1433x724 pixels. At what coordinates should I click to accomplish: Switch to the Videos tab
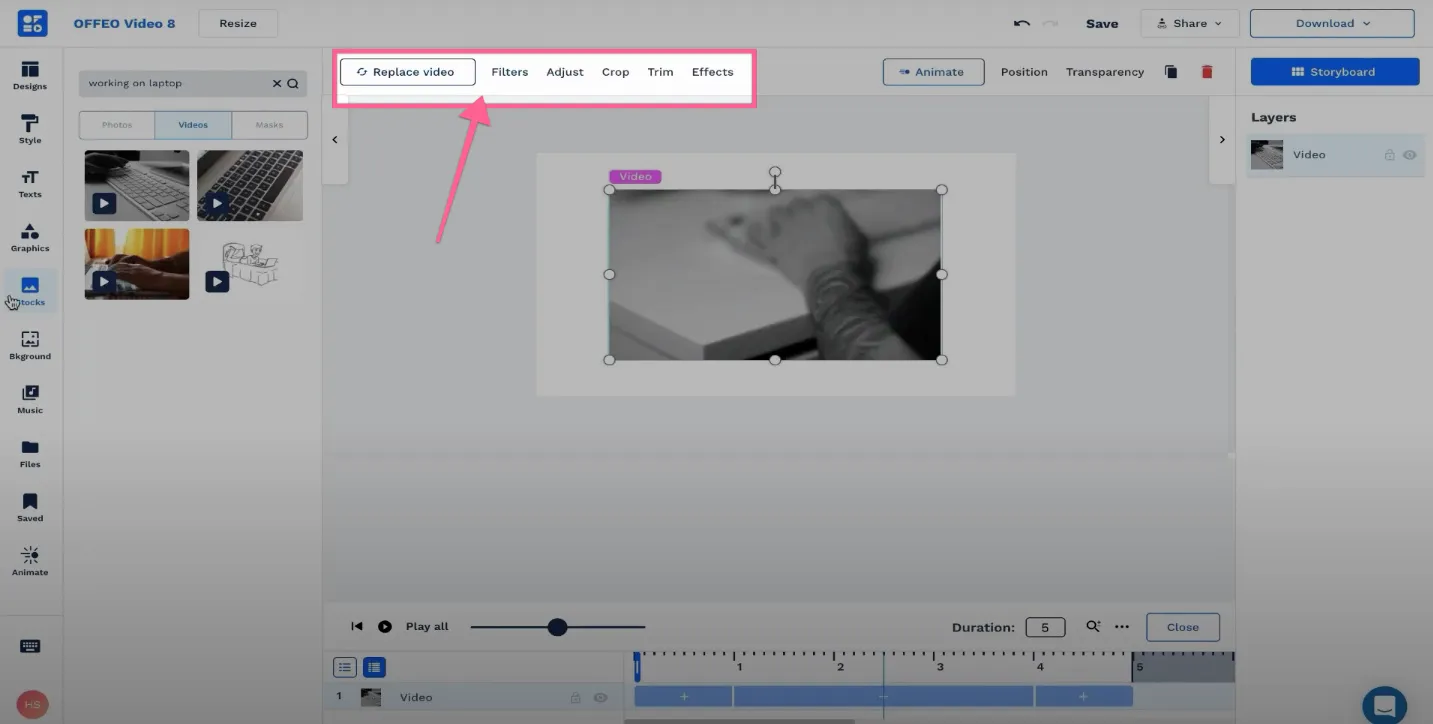[x=193, y=125]
